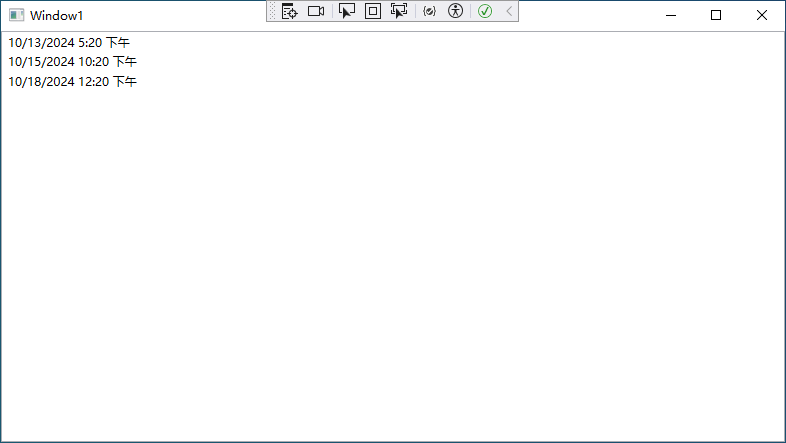Select the 10/15/2024 10:20 entry
Image resolution: width=786 pixels, height=443 pixels.
pos(72,62)
